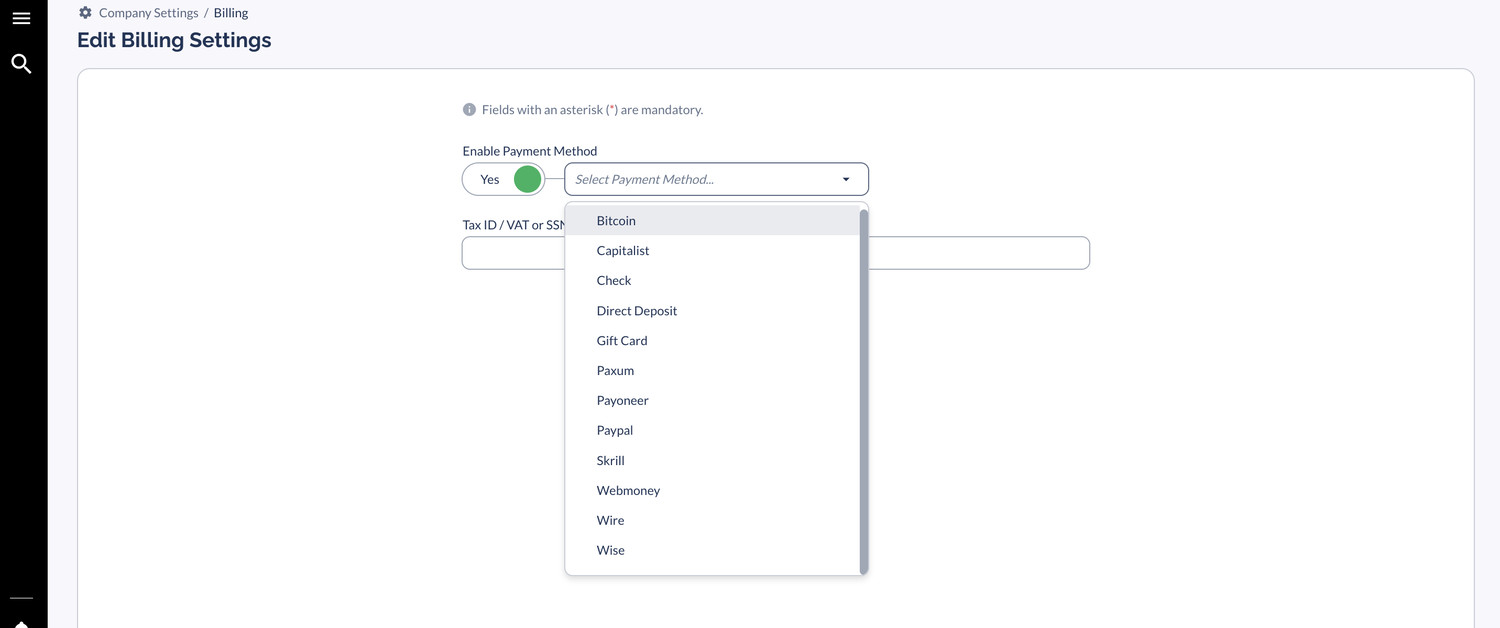Click the search magnifier icon

[x=21, y=64]
